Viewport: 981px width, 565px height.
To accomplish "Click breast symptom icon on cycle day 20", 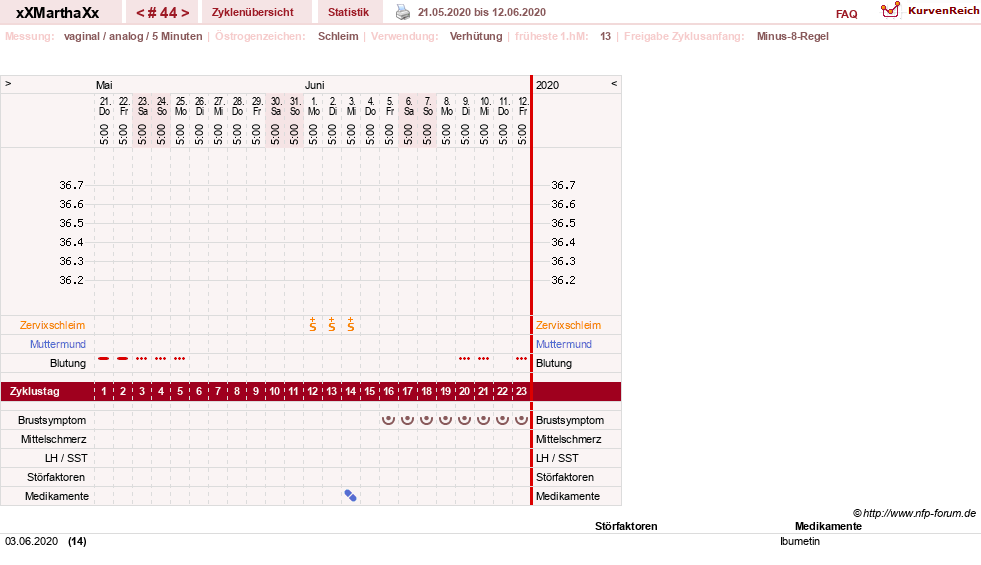I will click(464, 419).
